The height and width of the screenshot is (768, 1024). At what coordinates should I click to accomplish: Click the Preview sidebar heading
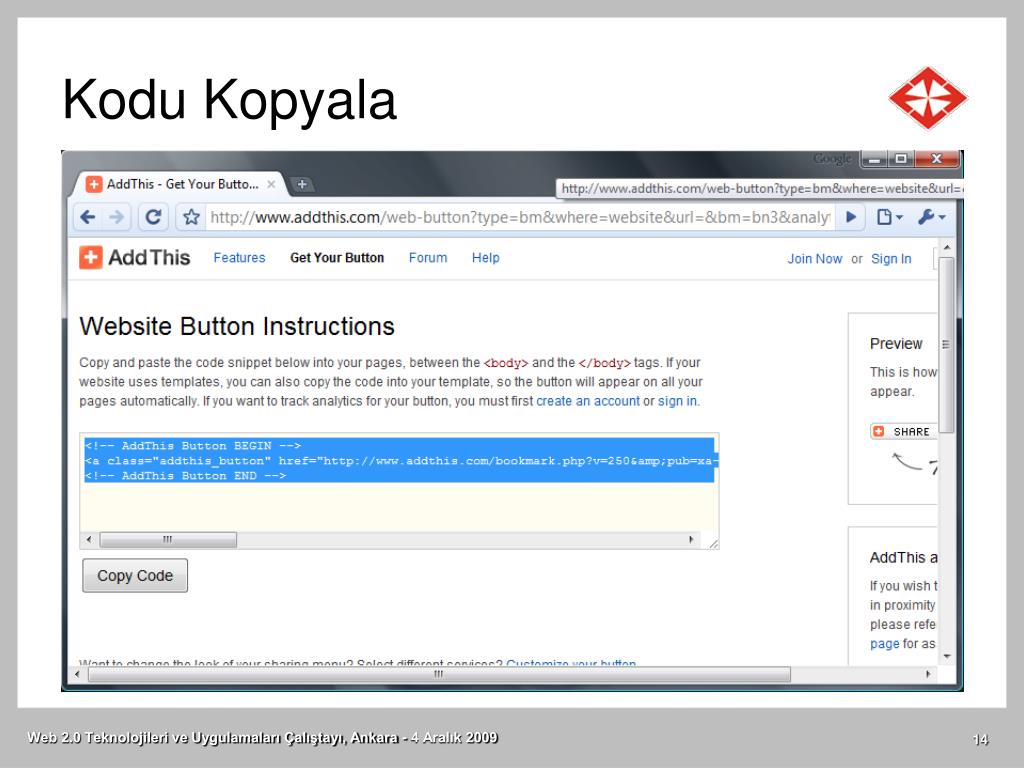pyautogui.click(x=895, y=344)
